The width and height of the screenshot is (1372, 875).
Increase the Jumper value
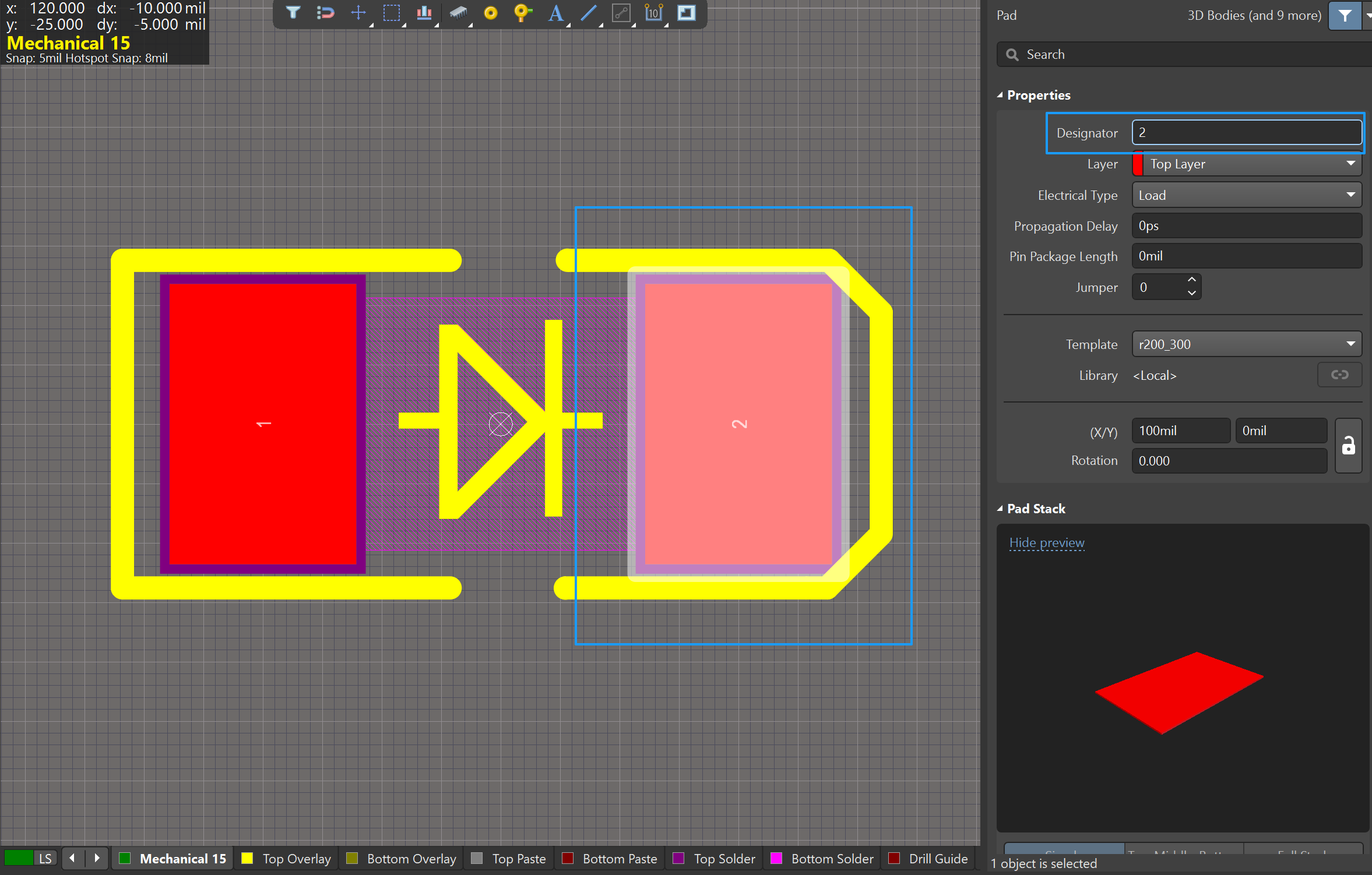coord(1192,280)
